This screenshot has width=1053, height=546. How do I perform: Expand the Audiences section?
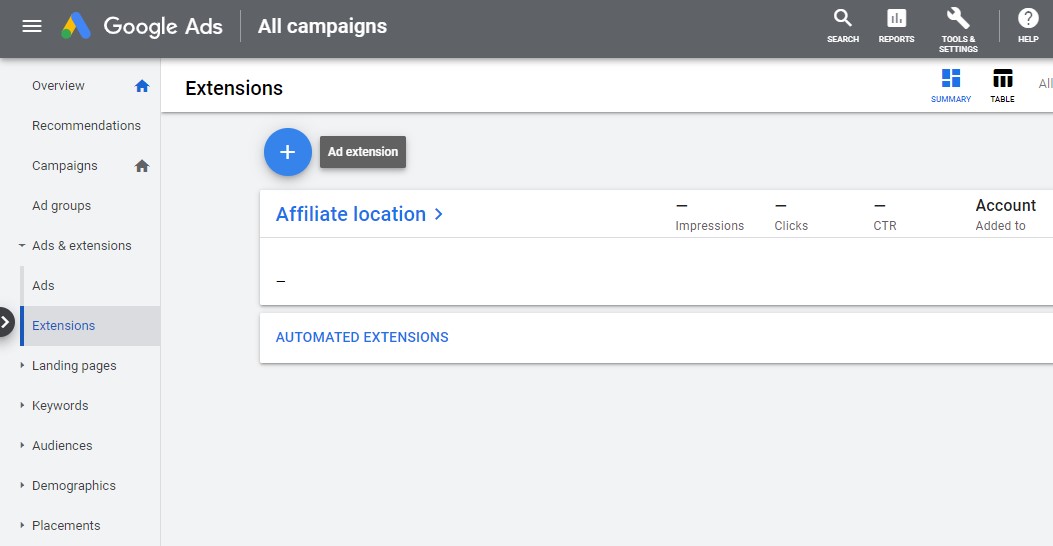pyautogui.click(x=22, y=446)
